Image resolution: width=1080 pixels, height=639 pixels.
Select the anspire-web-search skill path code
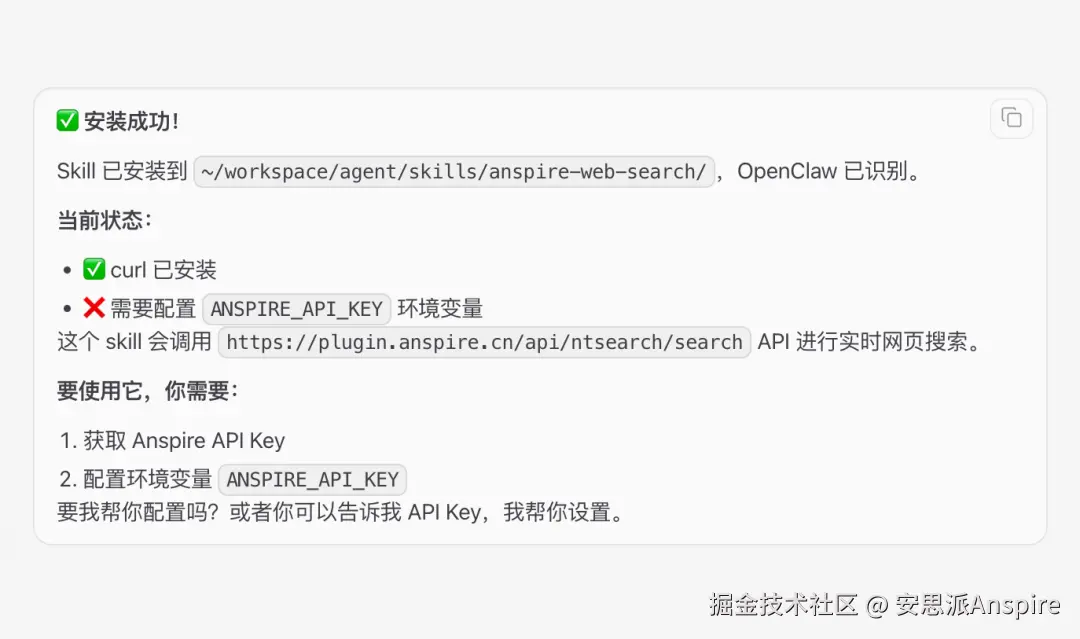tap(453, 172)
